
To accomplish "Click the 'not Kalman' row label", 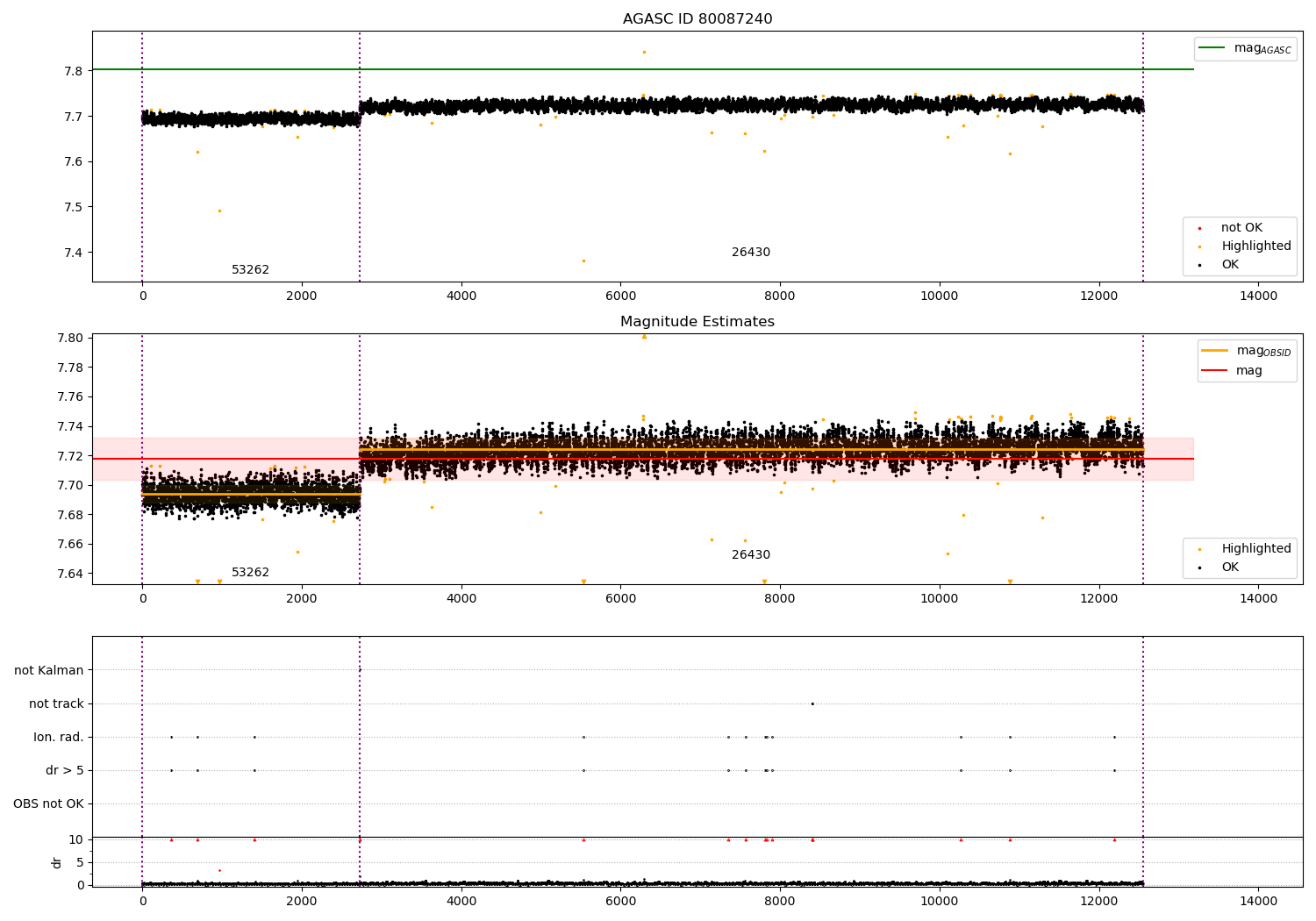I will click(x=49, y=671).
